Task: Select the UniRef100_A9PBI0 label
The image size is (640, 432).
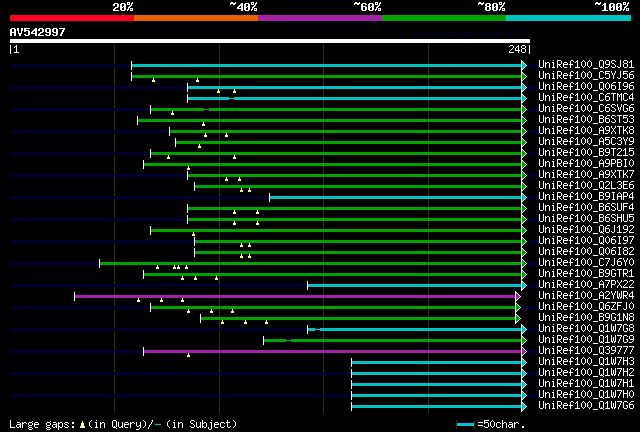Action: point(586,164)
